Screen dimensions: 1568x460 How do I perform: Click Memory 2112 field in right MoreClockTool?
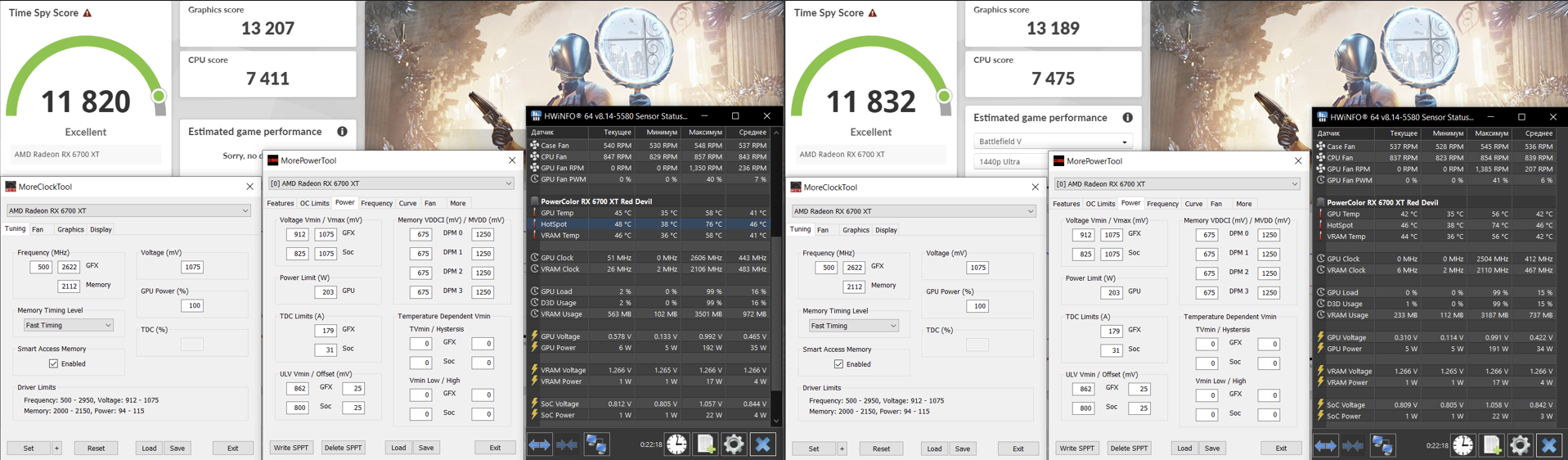pyautogui.click(x=854, y=286)
